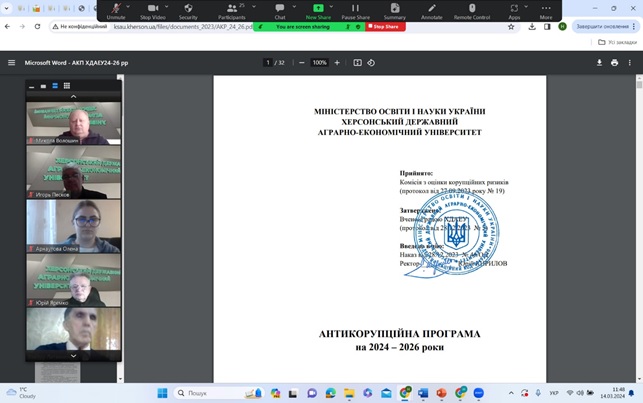Expand video options next to Stop Video
The width and height of the screenshot is (643, 403).
point(166,7)
